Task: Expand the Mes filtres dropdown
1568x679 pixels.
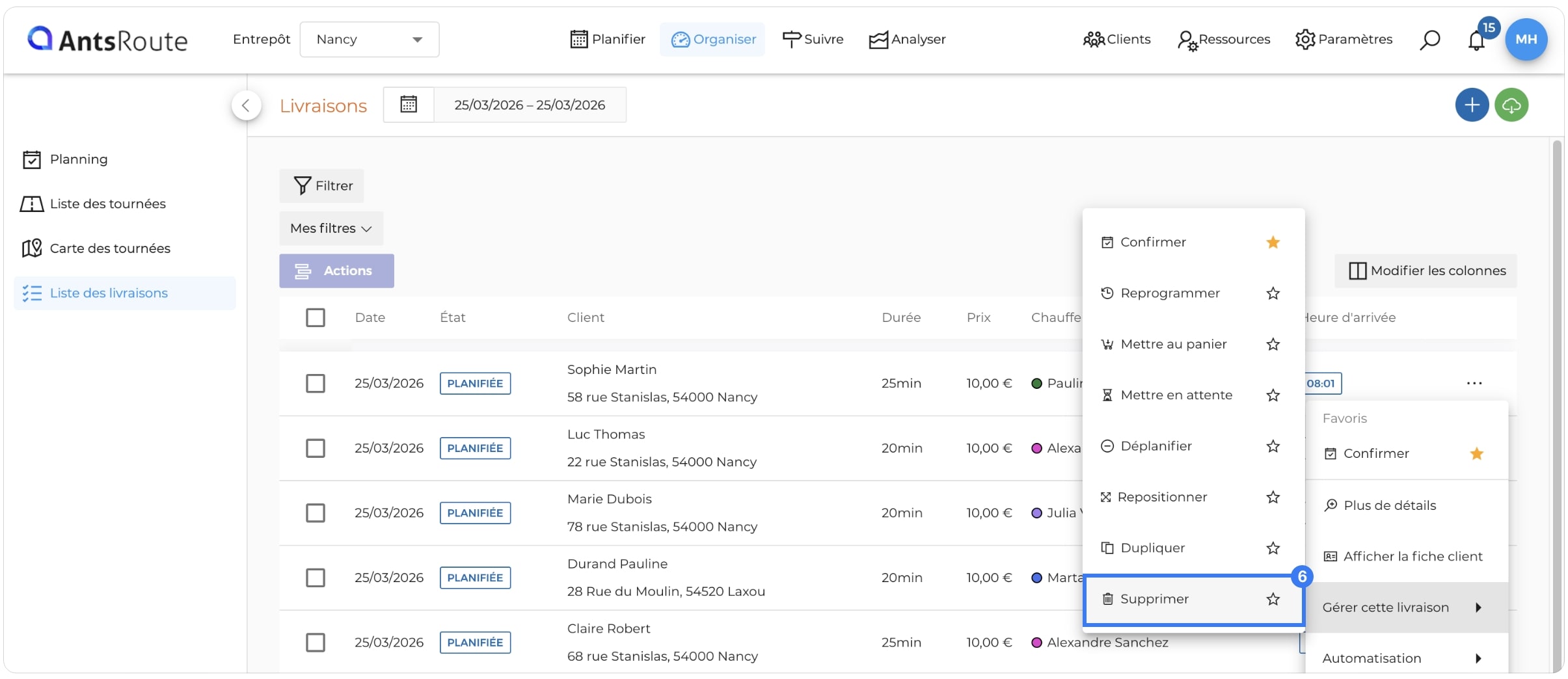Action: click(x=331, y=228)
